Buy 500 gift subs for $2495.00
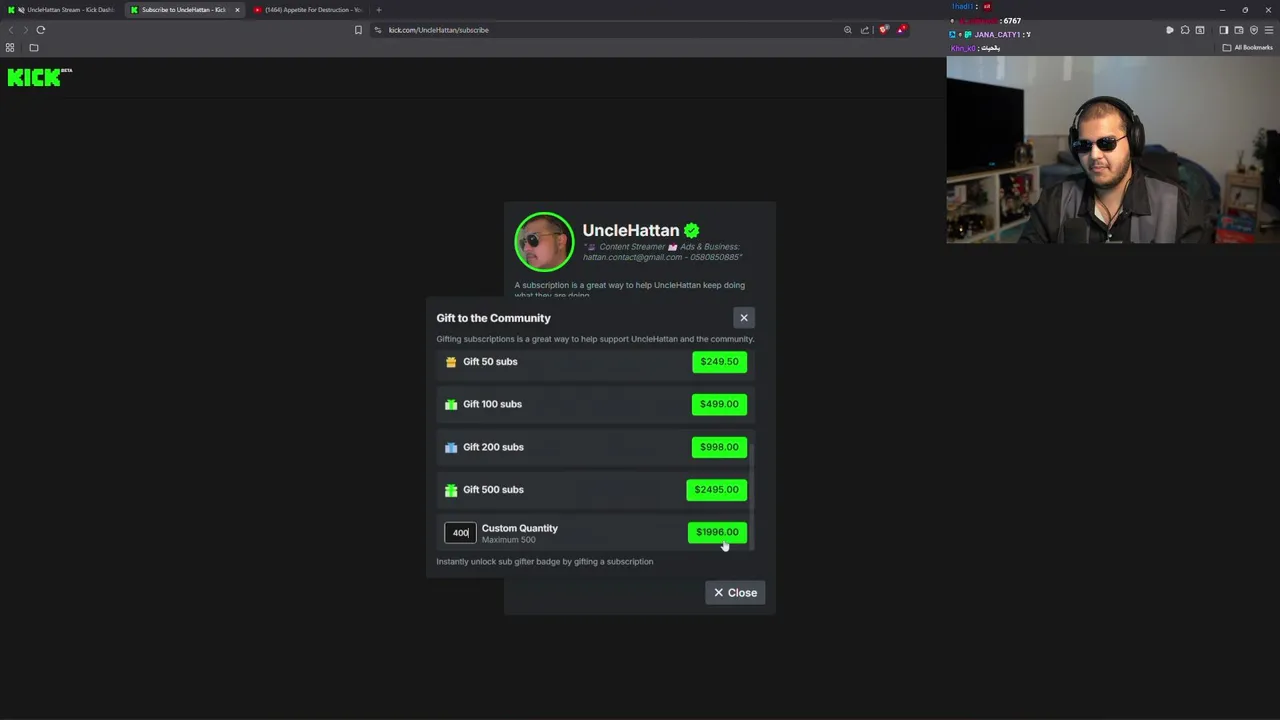Viewport: 1280px width, 720px height. pos(716,490)
